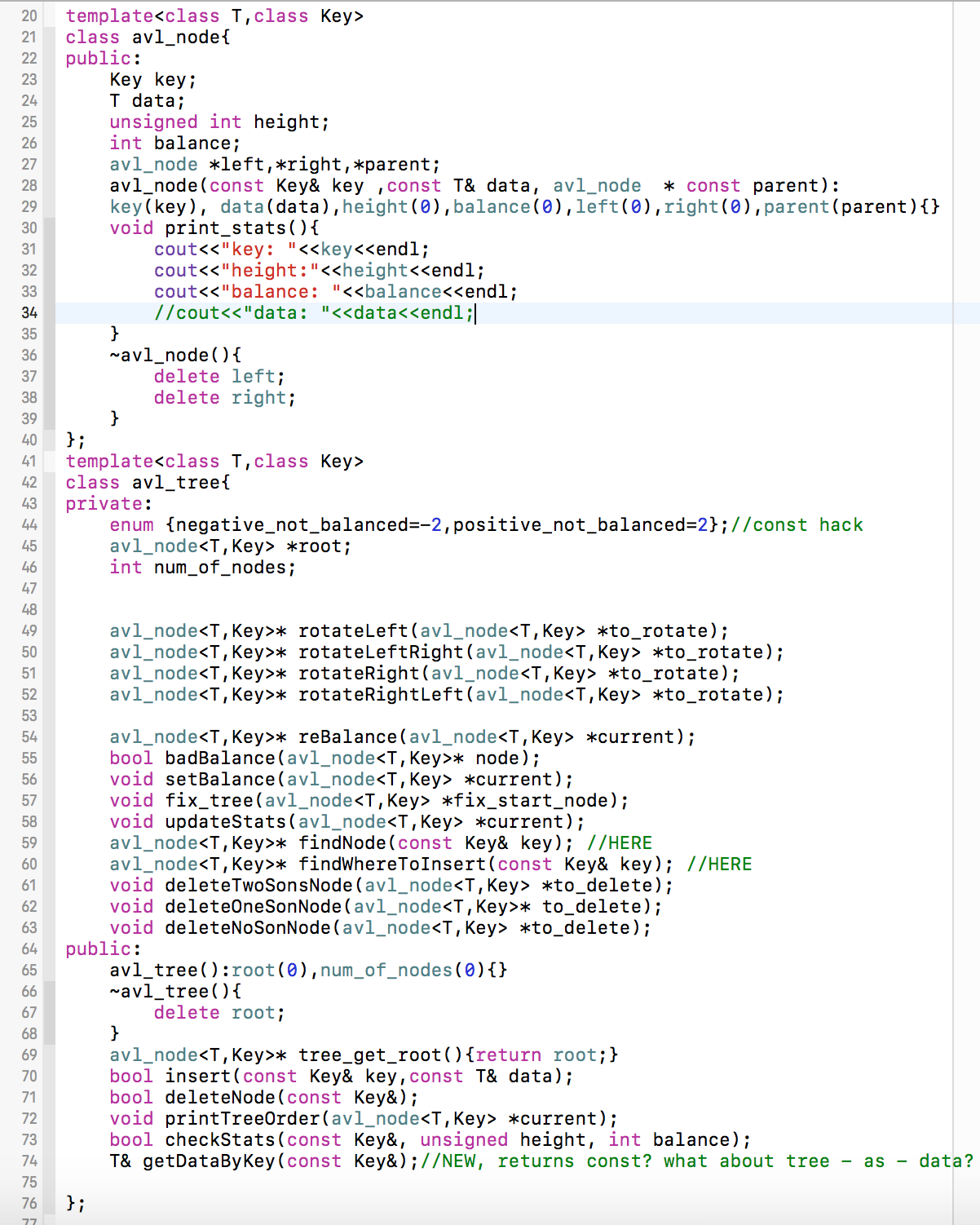Click the deleteNoSonNode declaration

381,928
